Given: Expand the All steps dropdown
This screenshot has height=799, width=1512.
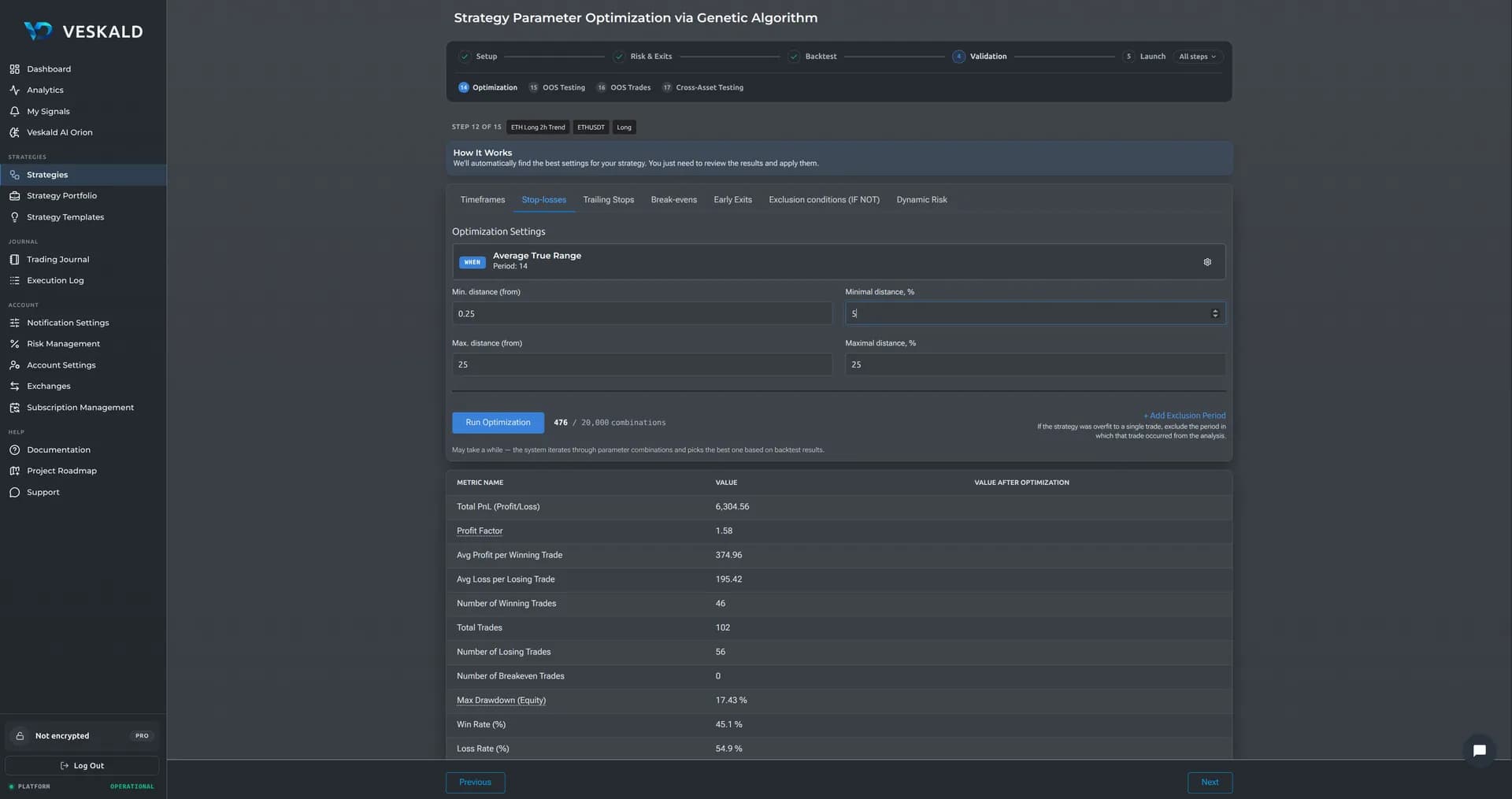Looking at the screenshot, I should click(x=1197, y=57).
